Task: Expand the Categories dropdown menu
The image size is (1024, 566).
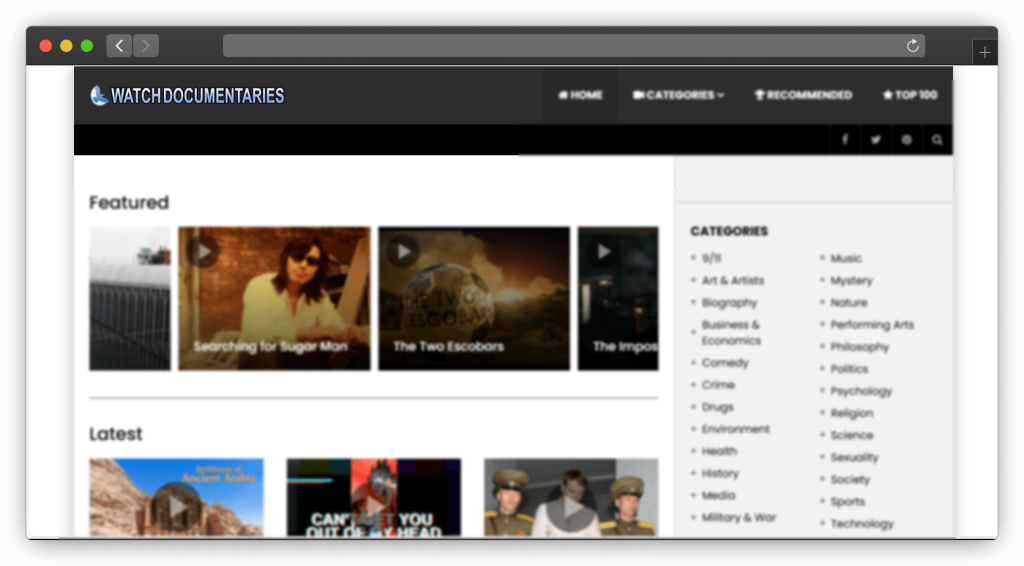Action: tap(679, 95)
